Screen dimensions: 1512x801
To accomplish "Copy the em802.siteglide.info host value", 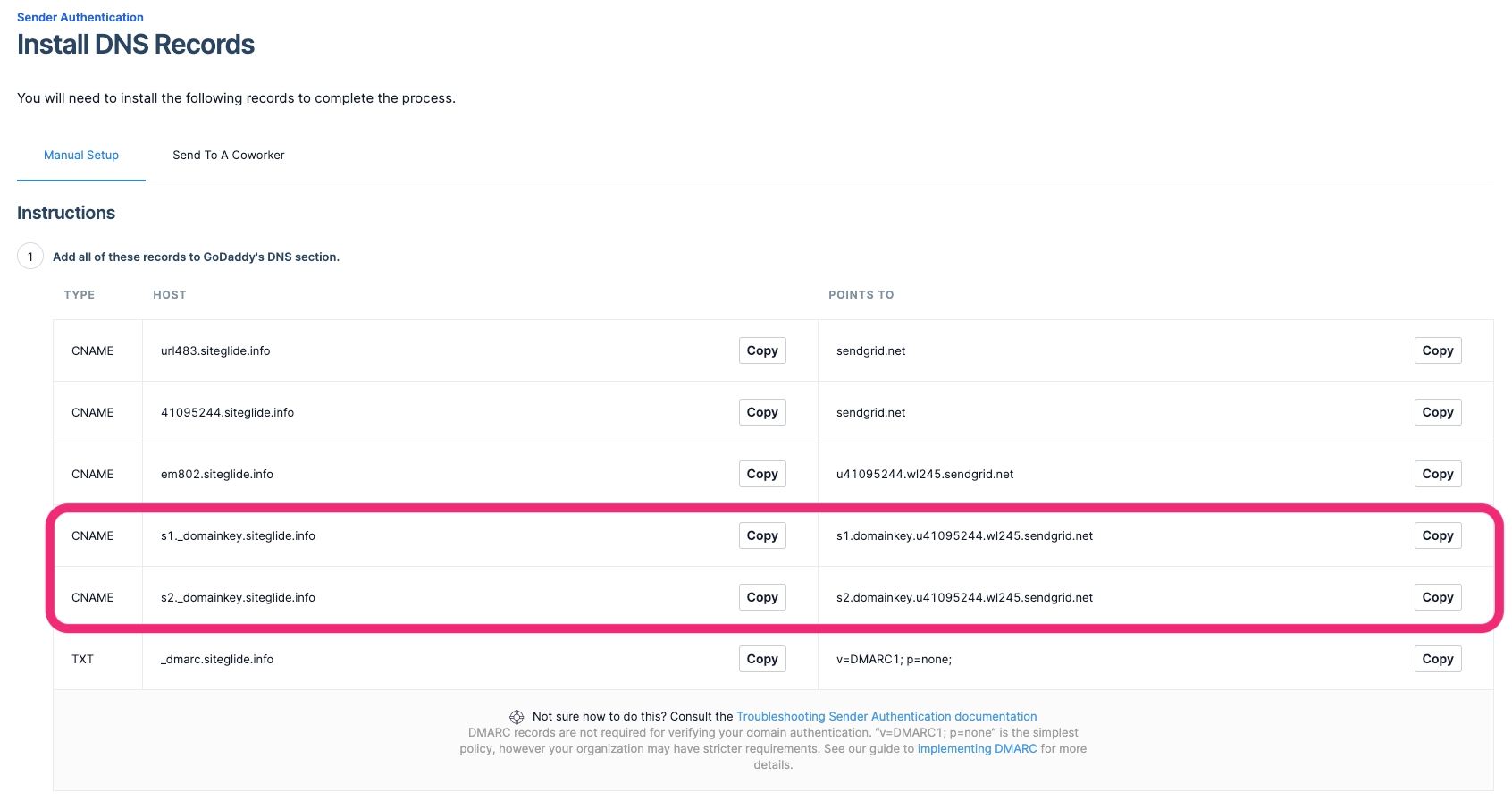I will click(761, 474).
